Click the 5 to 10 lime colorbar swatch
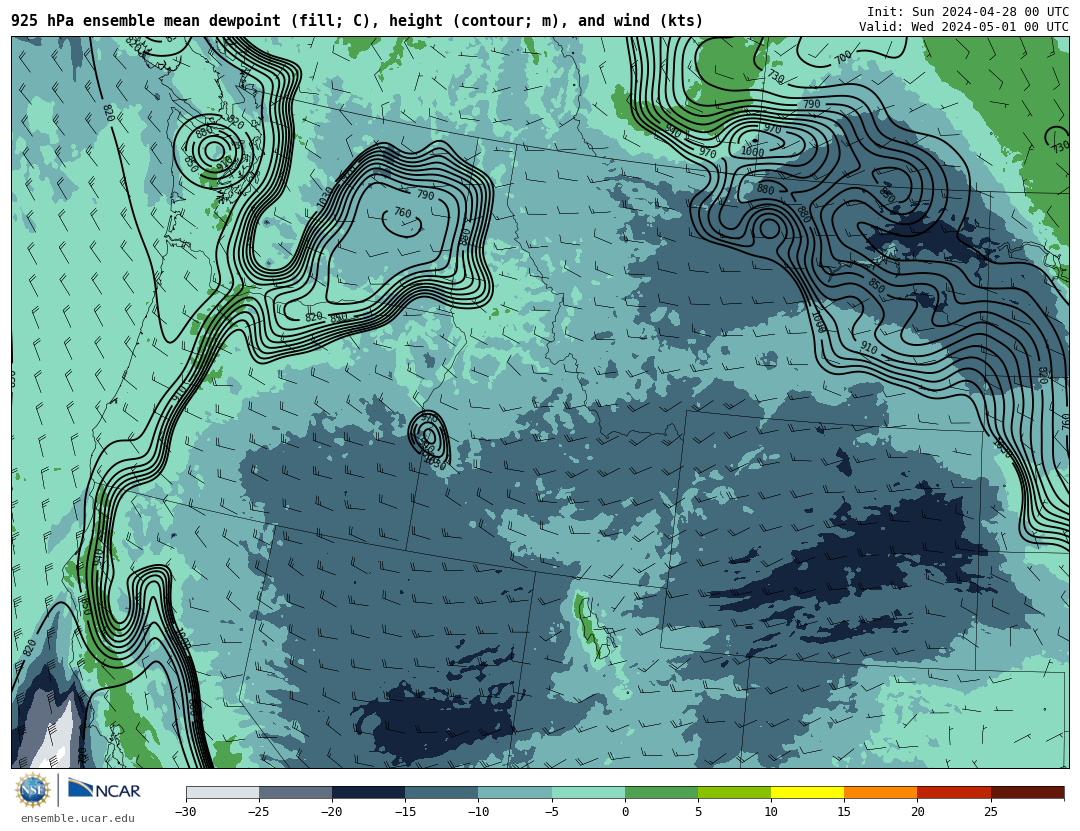1080x831 pixels. (x=734, y=792)
